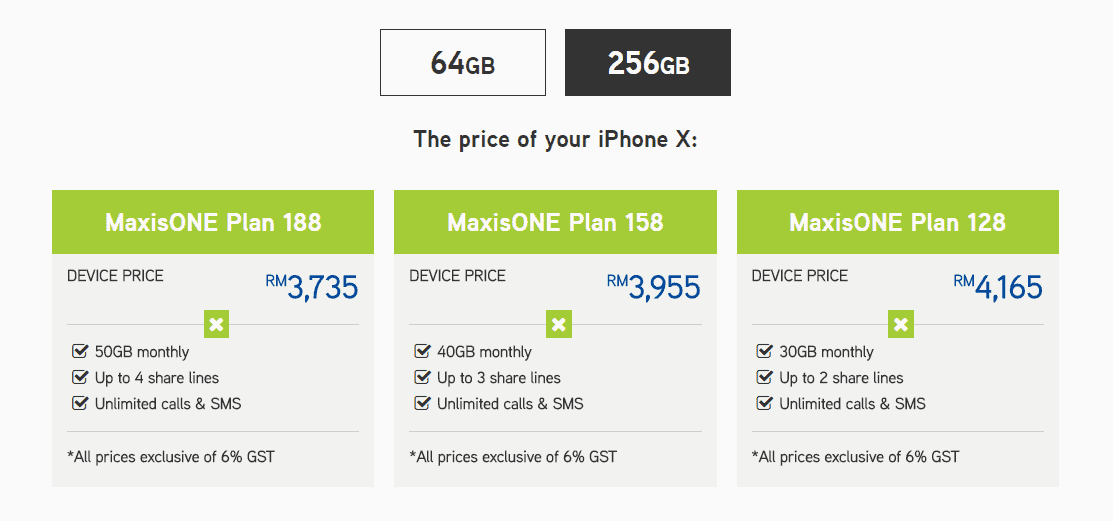Open the MaxisONE Plan 128 header
Viewport: 1113px width, 521px height.
pyautogui.click(x=898, y=222)
